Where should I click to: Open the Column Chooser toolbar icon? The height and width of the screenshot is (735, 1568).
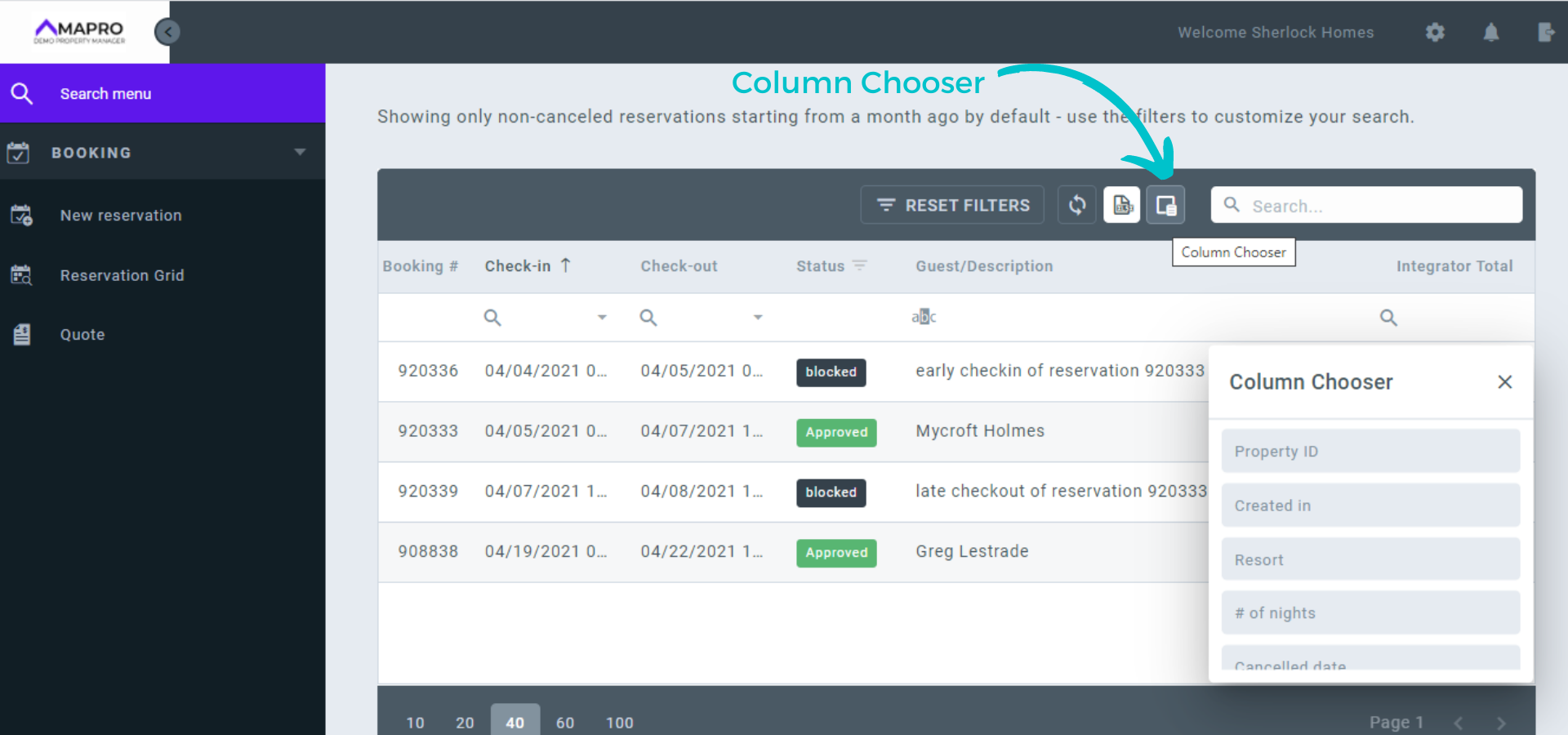(1165, 205)
